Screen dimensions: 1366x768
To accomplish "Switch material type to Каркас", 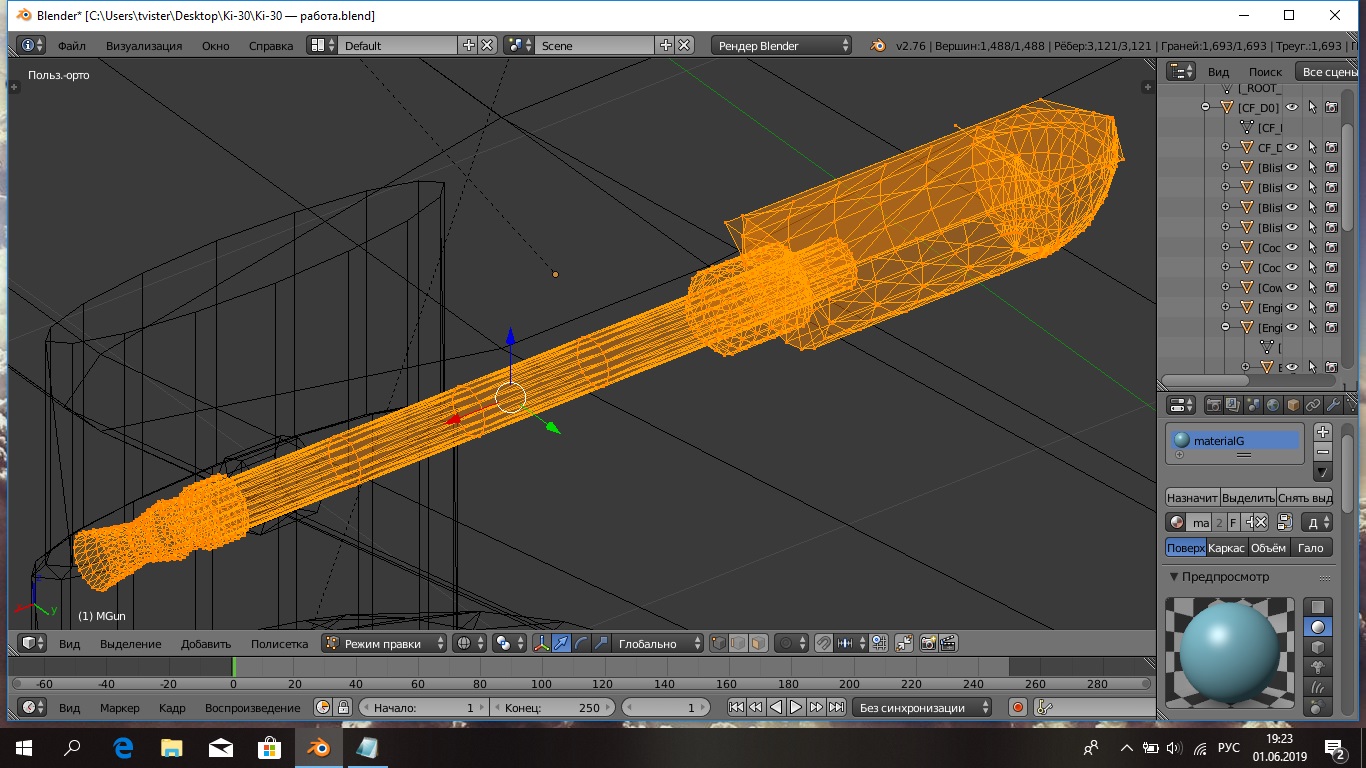I will [1226, 547].
